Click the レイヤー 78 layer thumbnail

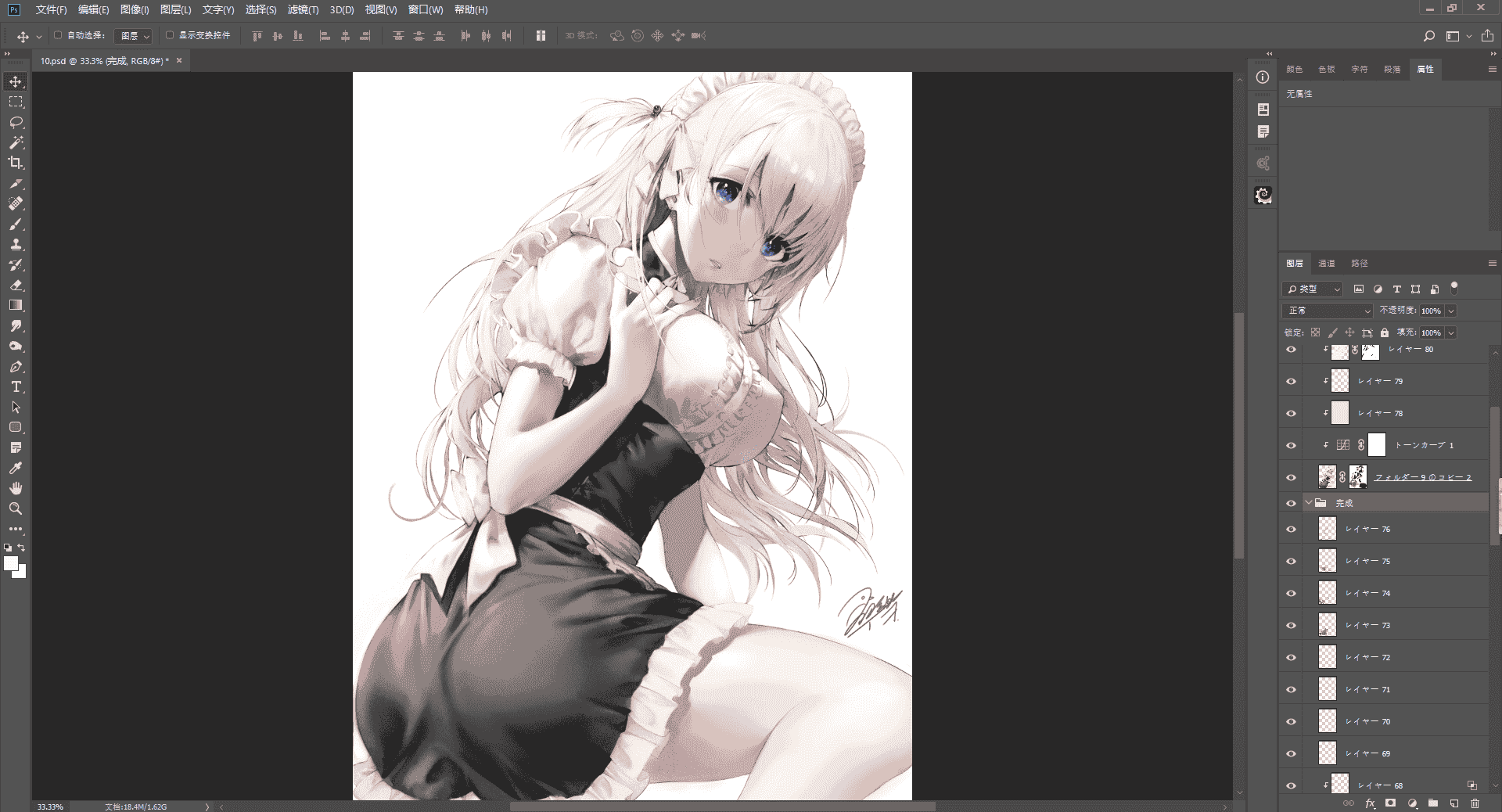[x=1340, y=413]
